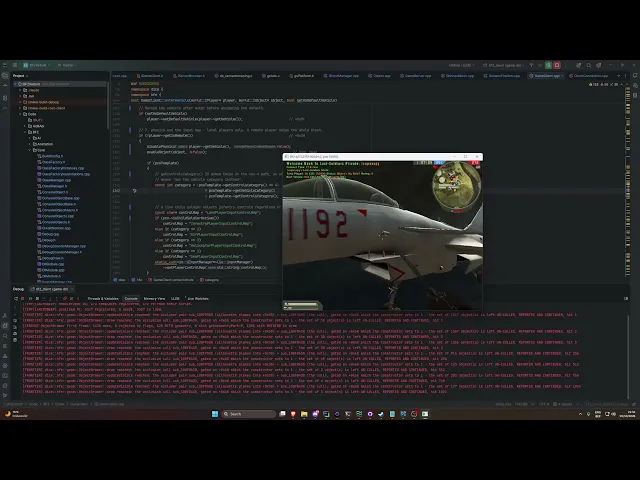Open the Find magnifier tool on left stripe
The image size is (640, 480).
click(5, 336)
